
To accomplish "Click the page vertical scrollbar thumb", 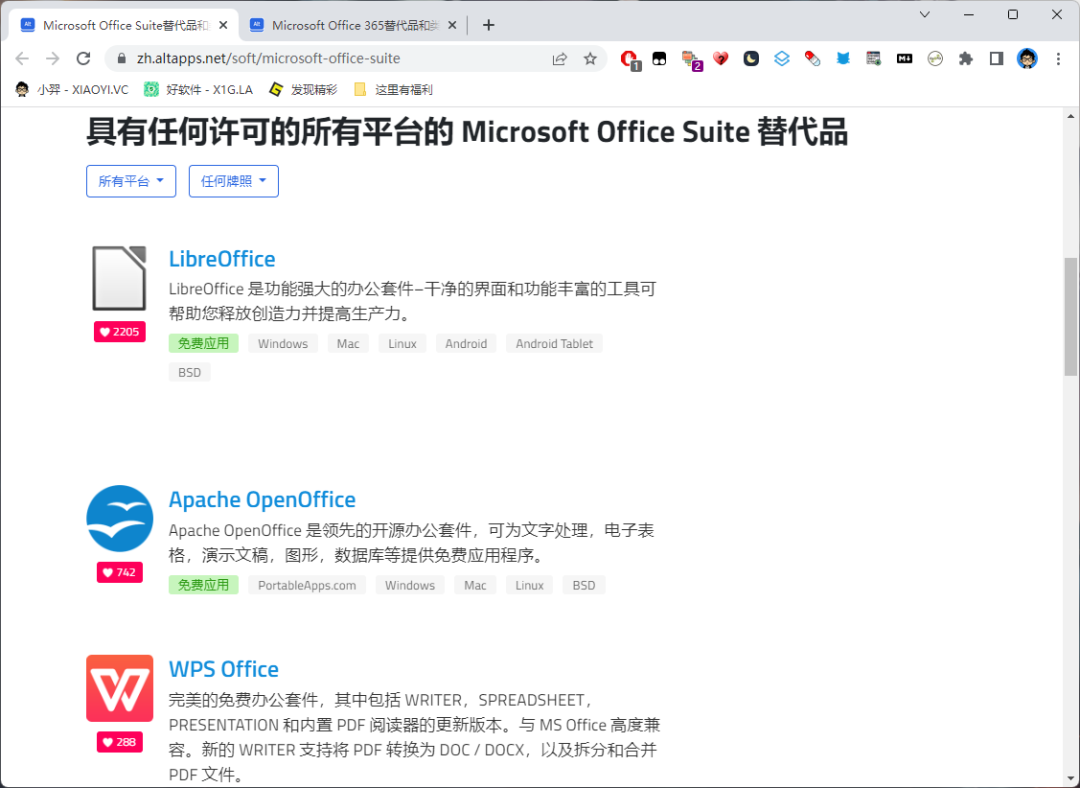I will coord(1070,317).
